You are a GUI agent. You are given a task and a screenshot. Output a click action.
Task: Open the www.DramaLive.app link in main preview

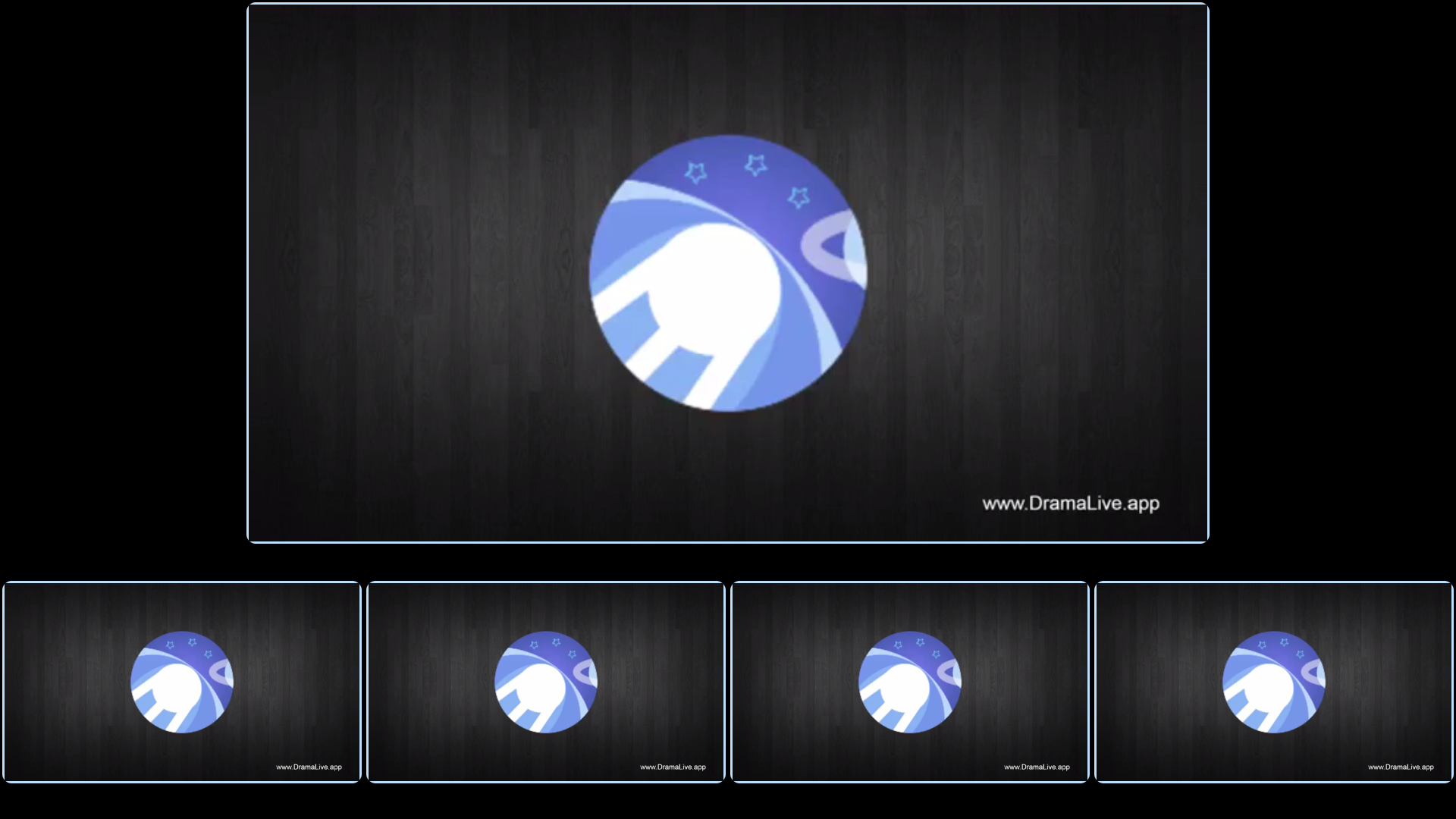pyautogui.click(x=1071, y=502)
